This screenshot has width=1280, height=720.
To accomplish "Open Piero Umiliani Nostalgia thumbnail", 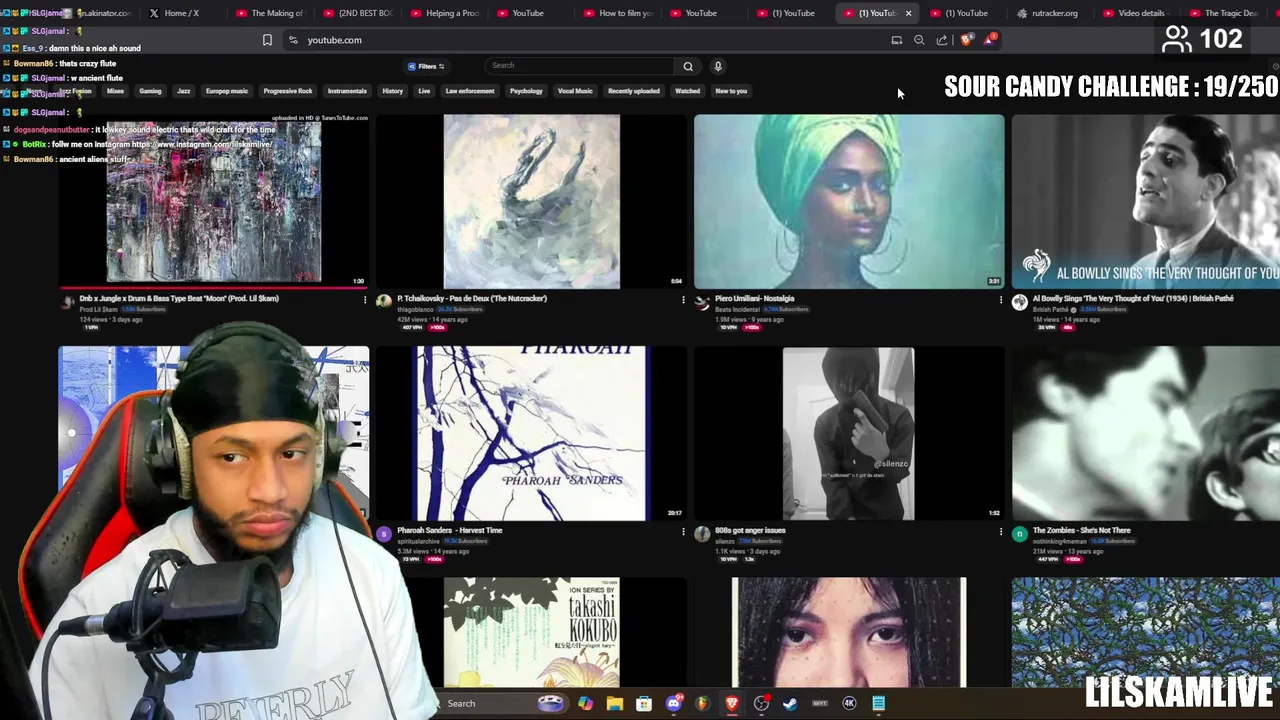I will [x=849, y=201].
